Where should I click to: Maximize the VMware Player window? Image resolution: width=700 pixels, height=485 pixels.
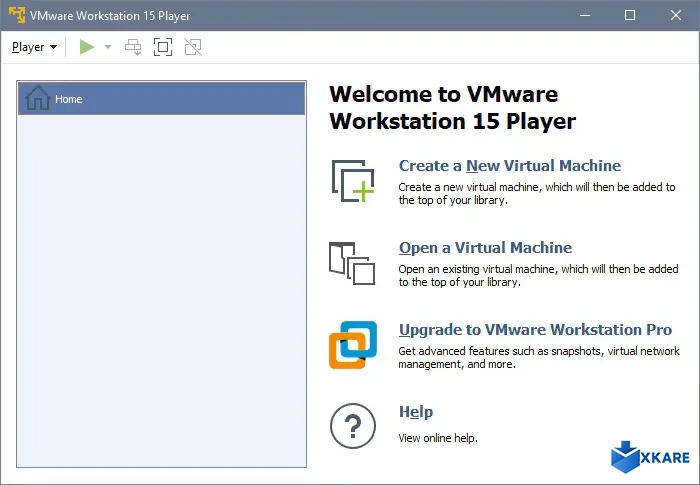pyautogui.click(x=630, y=15)
